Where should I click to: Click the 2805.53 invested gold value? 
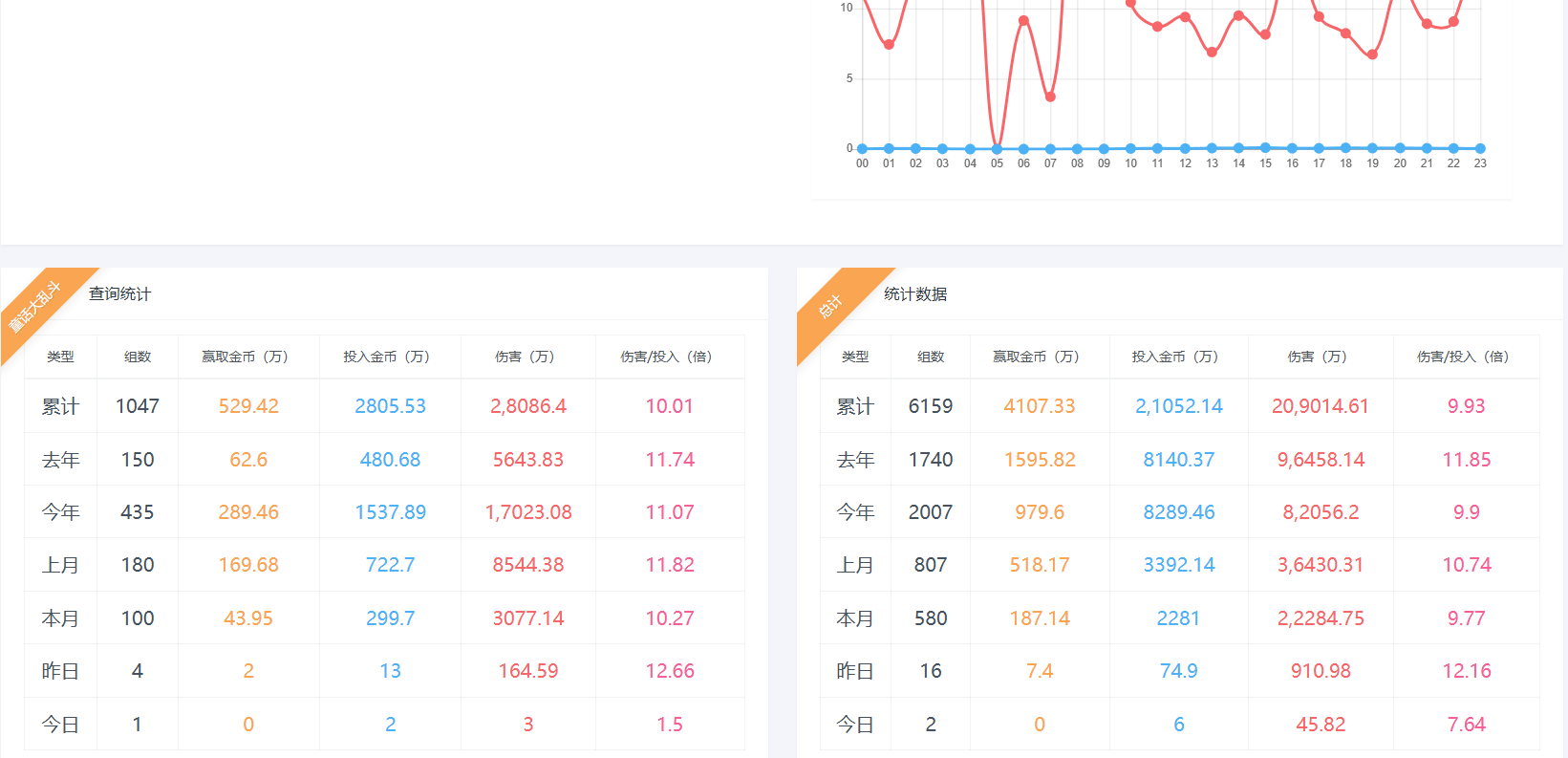[390, 406]
